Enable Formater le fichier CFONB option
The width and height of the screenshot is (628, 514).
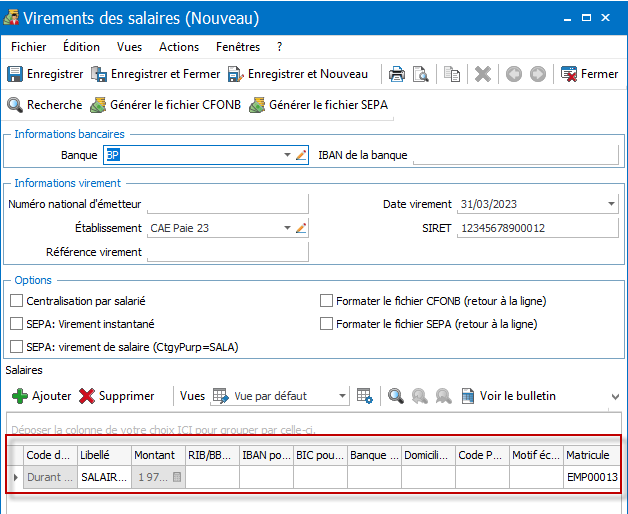click(326, 301)
